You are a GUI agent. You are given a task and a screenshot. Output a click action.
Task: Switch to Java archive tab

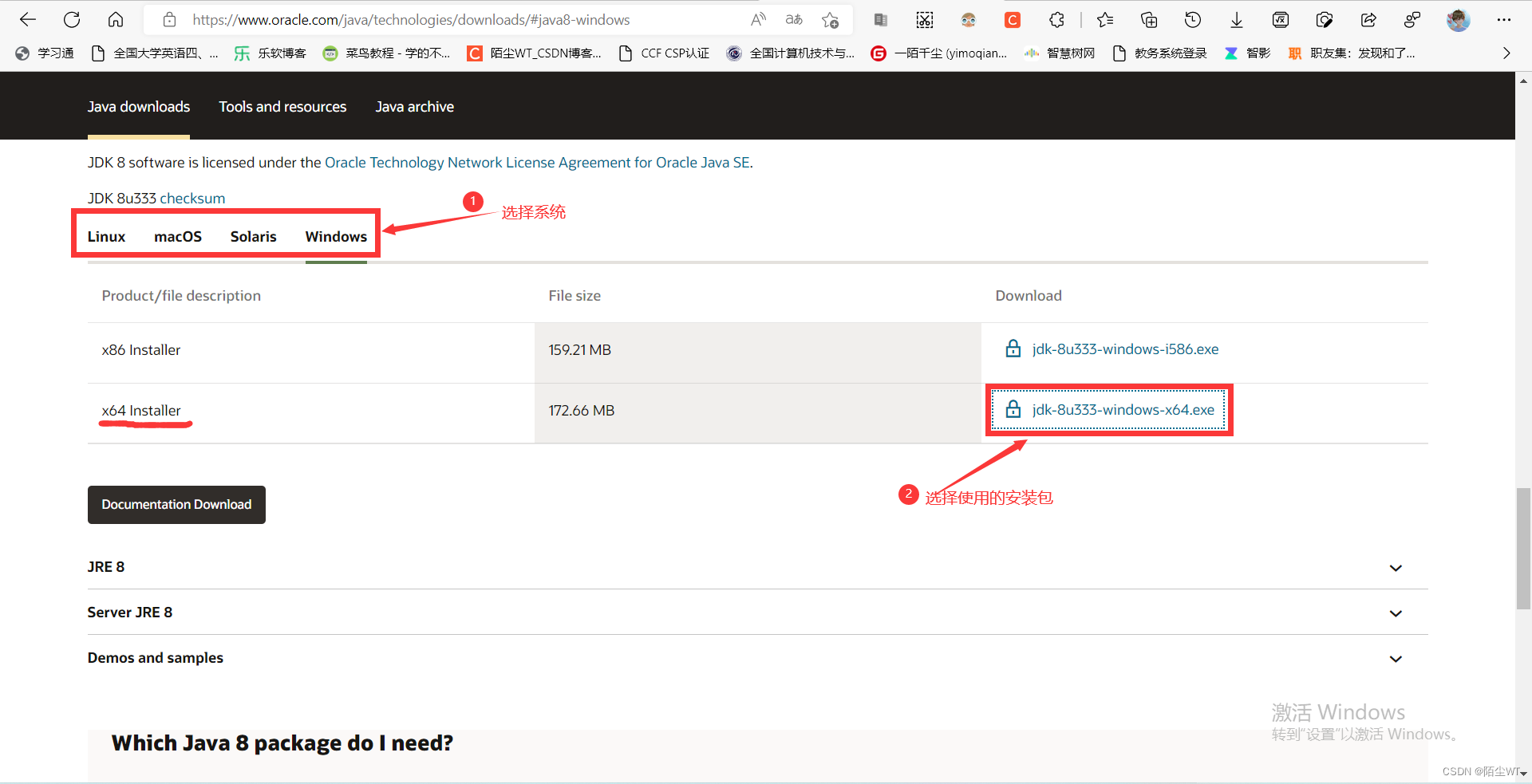click(x=415, y=107)
